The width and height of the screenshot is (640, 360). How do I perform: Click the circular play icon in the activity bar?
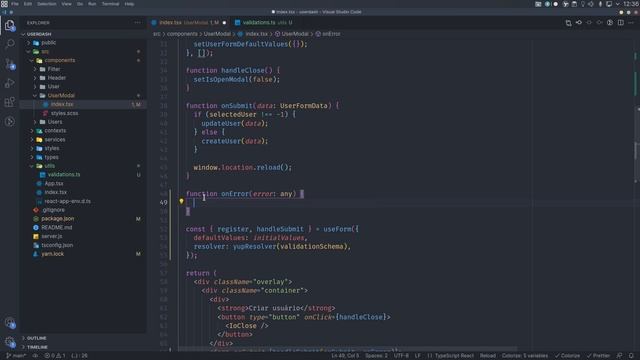[x=10, y=122]
